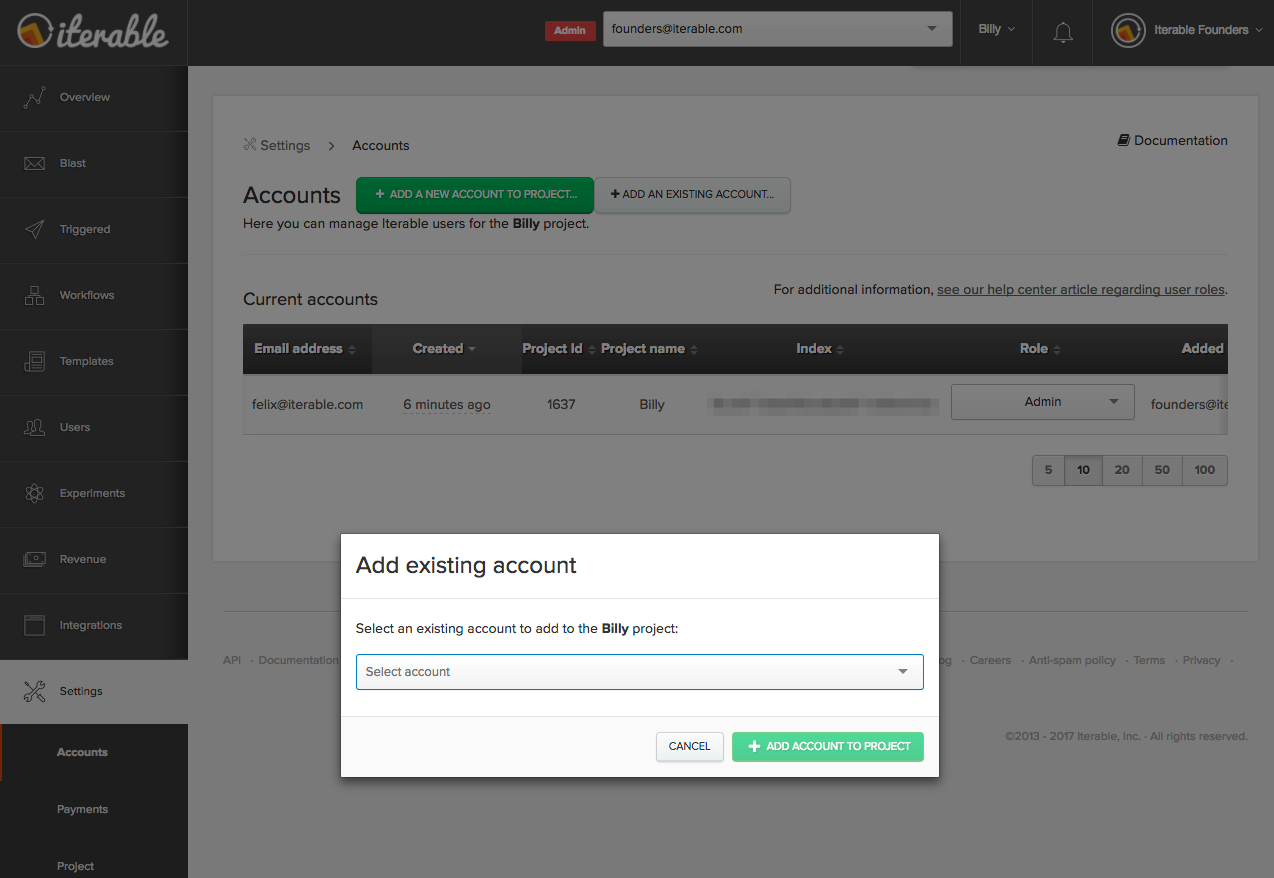
Task: Click Add an Existing Account button
Action: (x=692, y=195)
